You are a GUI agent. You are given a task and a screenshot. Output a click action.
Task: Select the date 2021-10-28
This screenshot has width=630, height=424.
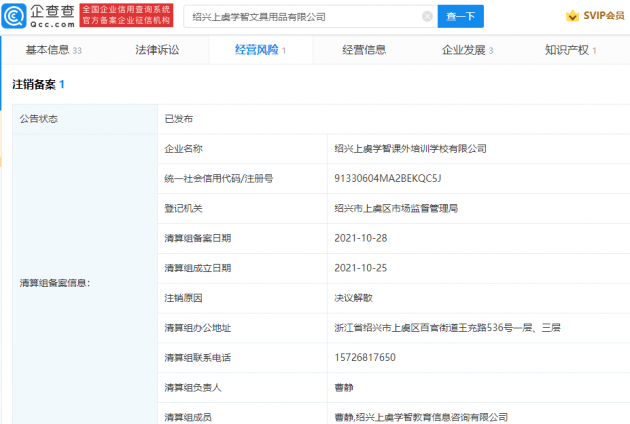(361, 238)
